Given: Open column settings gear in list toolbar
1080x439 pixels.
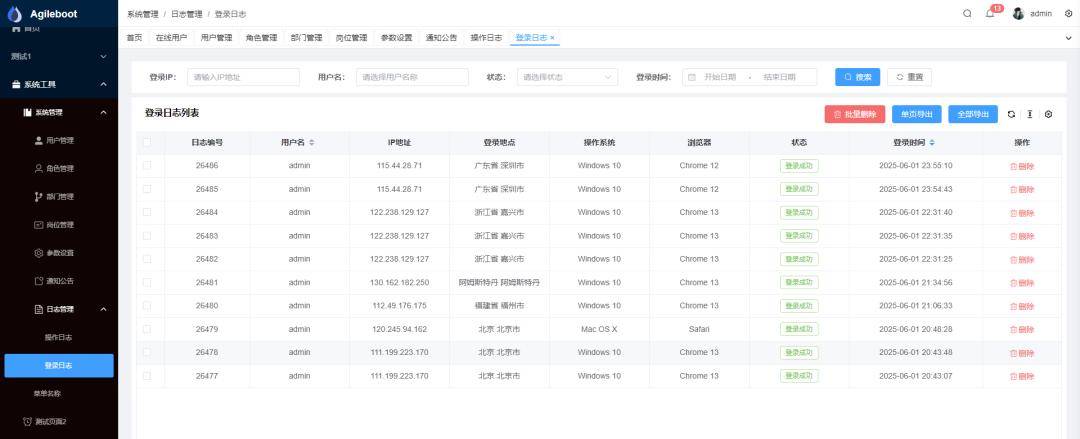Looking at the screenshot, I should [1048, 114].
